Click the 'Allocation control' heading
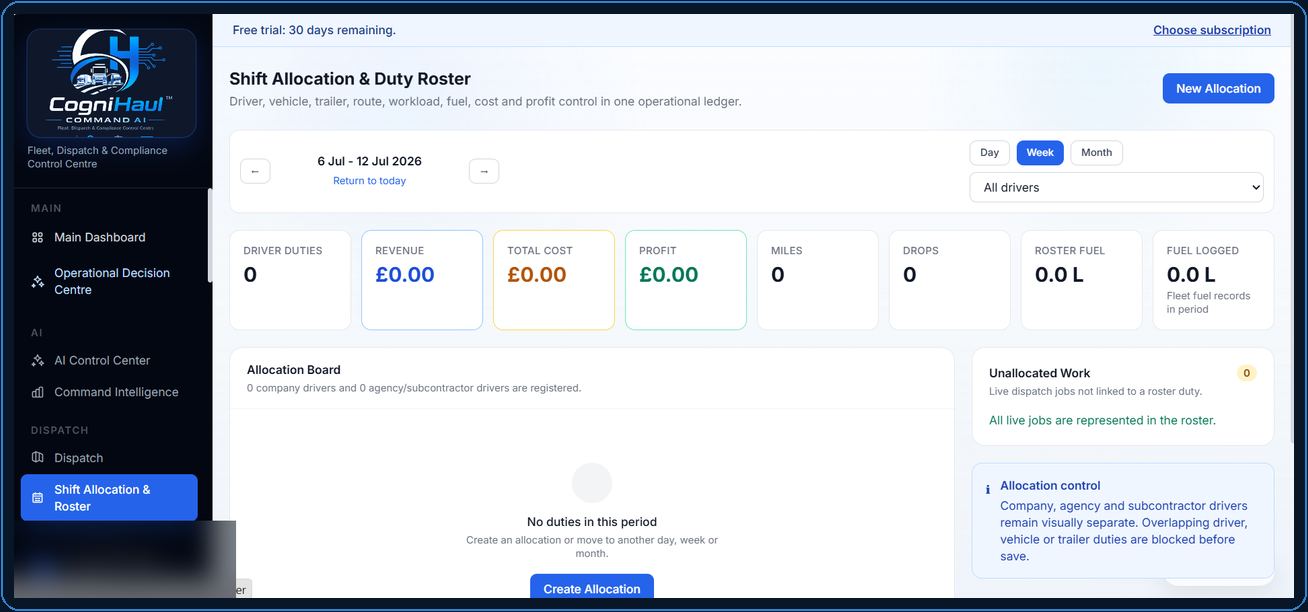The image size is (1308, 612). [1050, 486]
